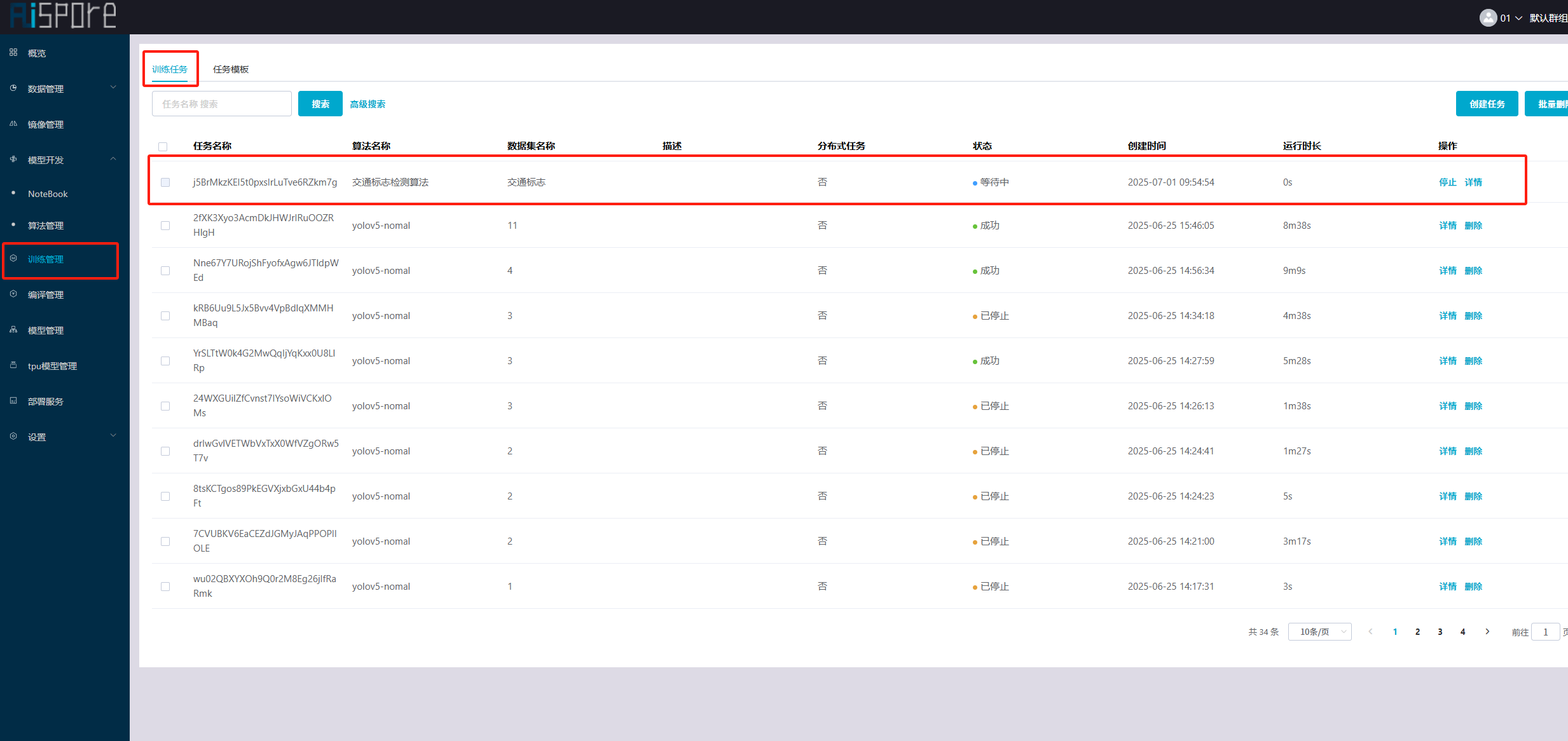Viewport: 1568px width, 741px height.
Task: Click the user avatar icon at top right
Action: [1487, 18]
